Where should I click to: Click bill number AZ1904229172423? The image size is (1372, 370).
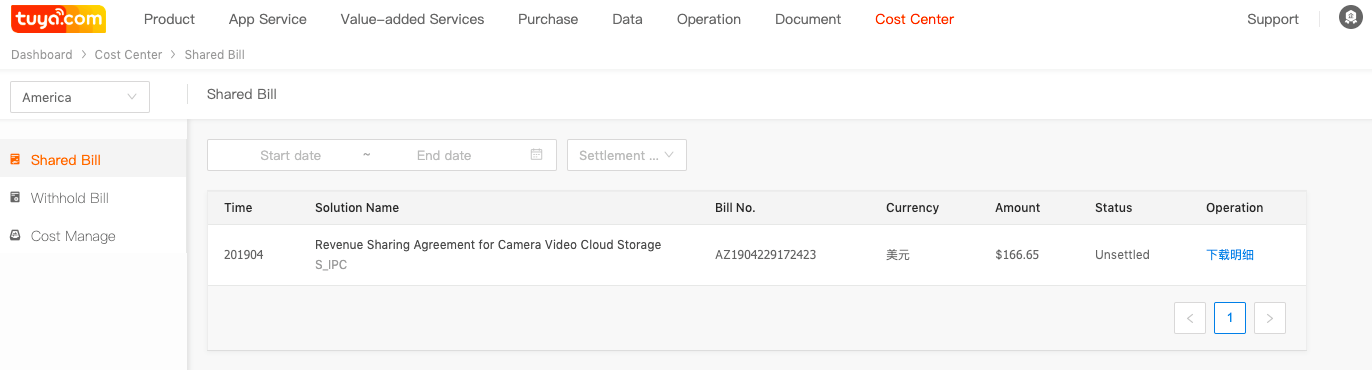pyautogui.click(x=765, y=255)
